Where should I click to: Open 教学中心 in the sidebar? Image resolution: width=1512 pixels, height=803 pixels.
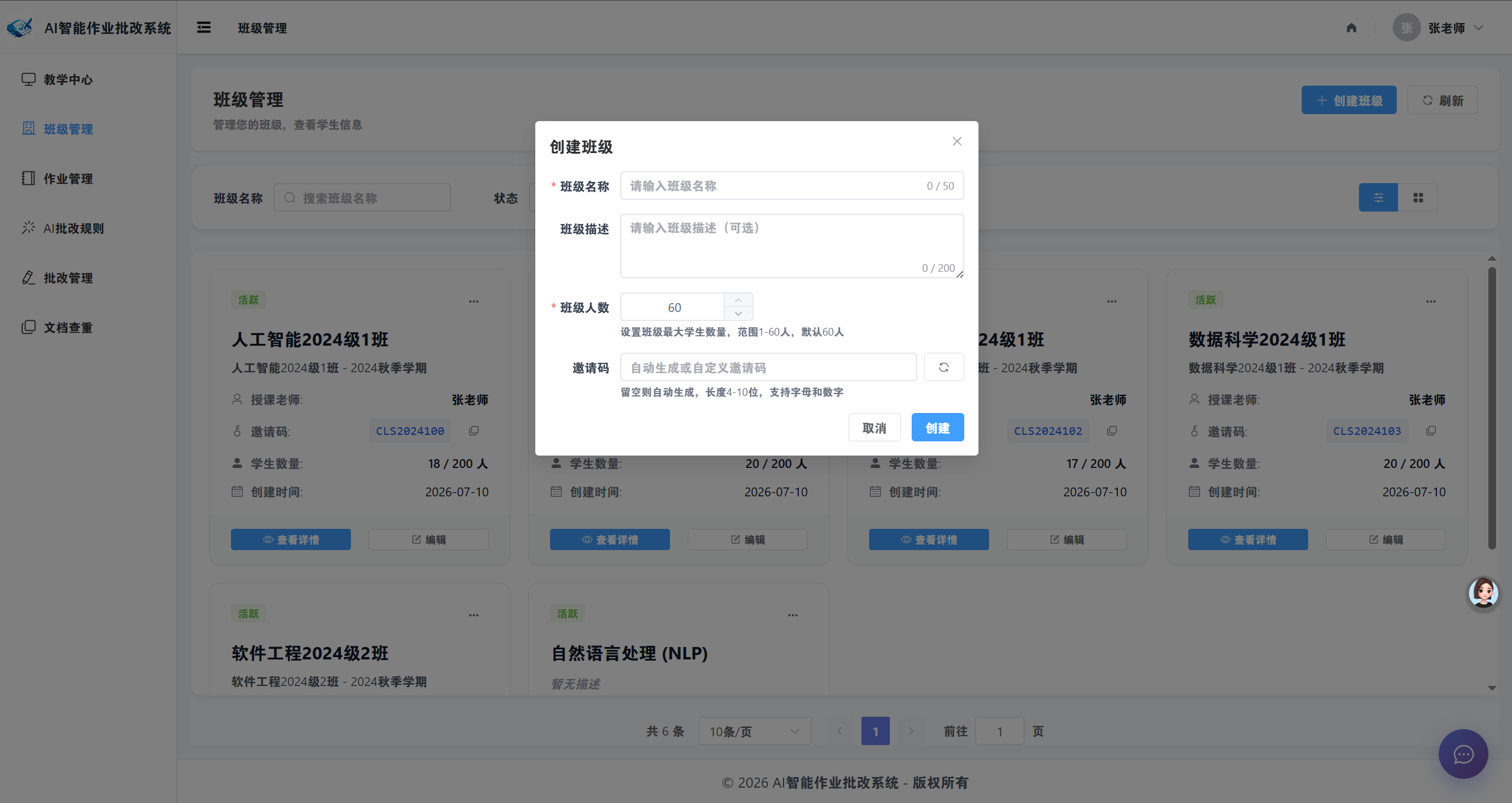[x=89, y=79]
